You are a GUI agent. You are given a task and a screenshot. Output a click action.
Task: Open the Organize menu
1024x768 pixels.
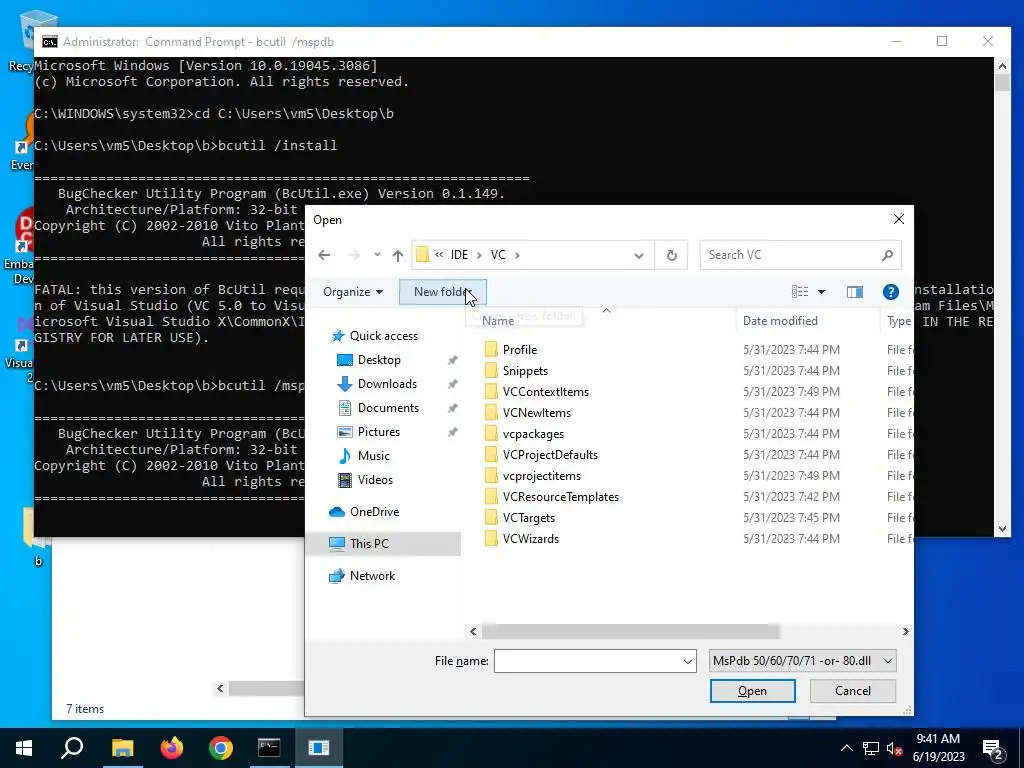[353, 292]
